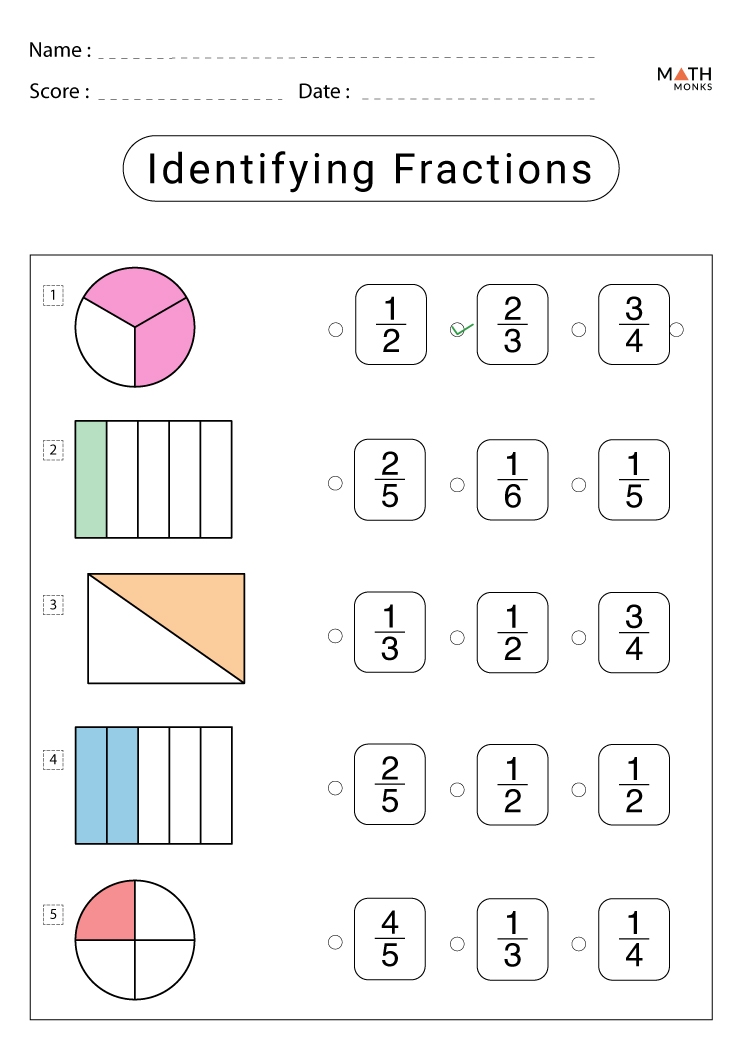This screenshot has width=742, height=1050.
Task: Choose the 1/2 radio button in question 3
Action: (457, 637)
